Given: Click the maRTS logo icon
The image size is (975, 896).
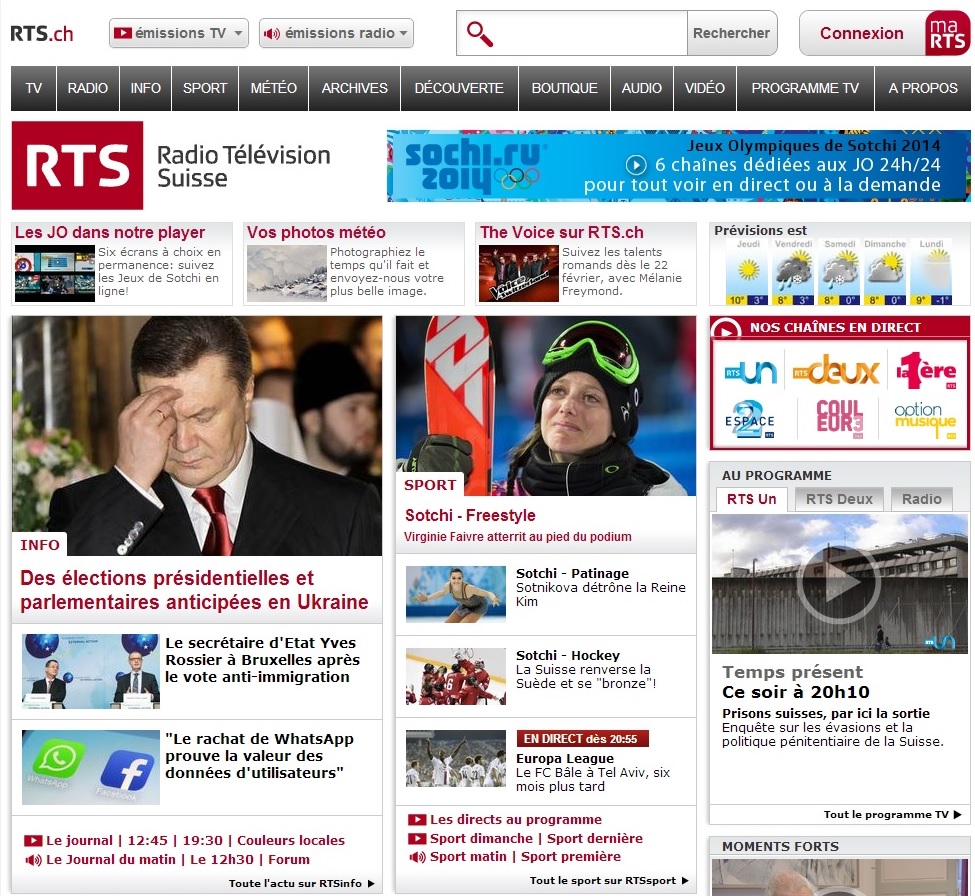Looking at the screenshot, I should [946, 33].
